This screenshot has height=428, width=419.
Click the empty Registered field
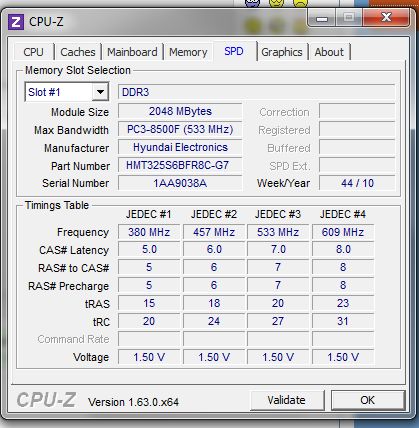point(357,129)
